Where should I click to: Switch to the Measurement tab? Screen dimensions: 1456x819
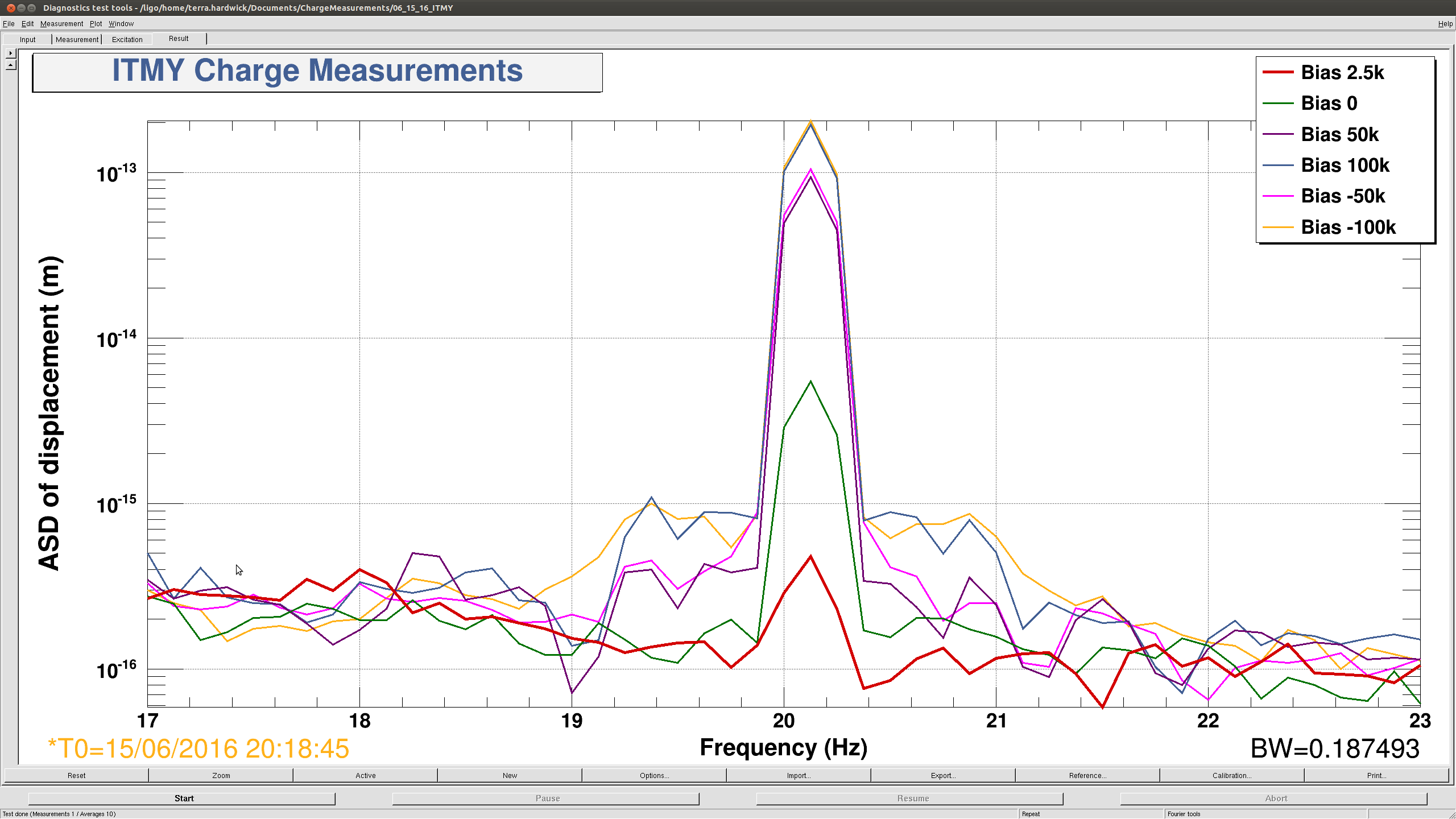pyautogui.click(x=77, y=39)
